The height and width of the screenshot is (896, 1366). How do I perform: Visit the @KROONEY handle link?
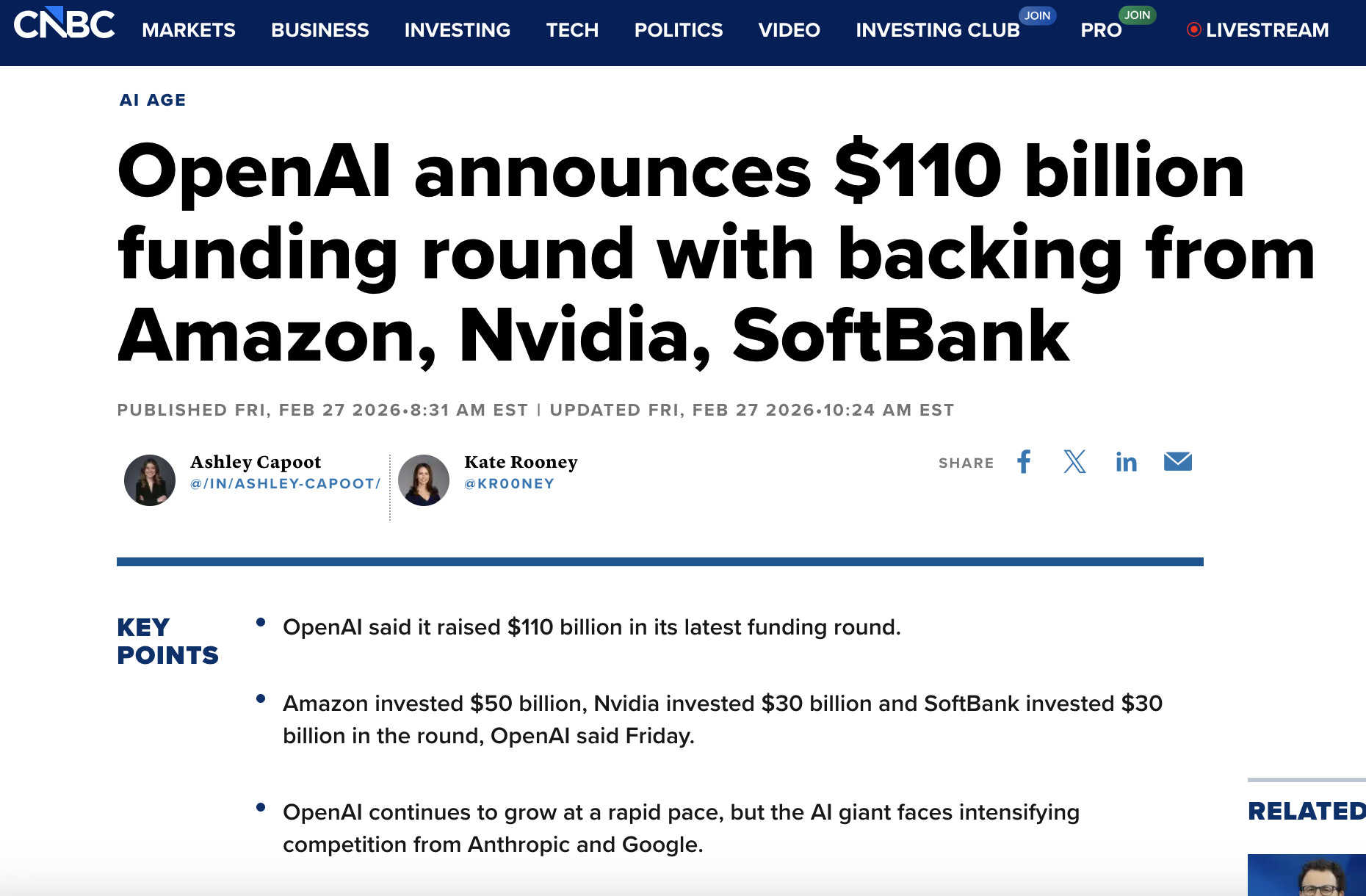(509, 484)
